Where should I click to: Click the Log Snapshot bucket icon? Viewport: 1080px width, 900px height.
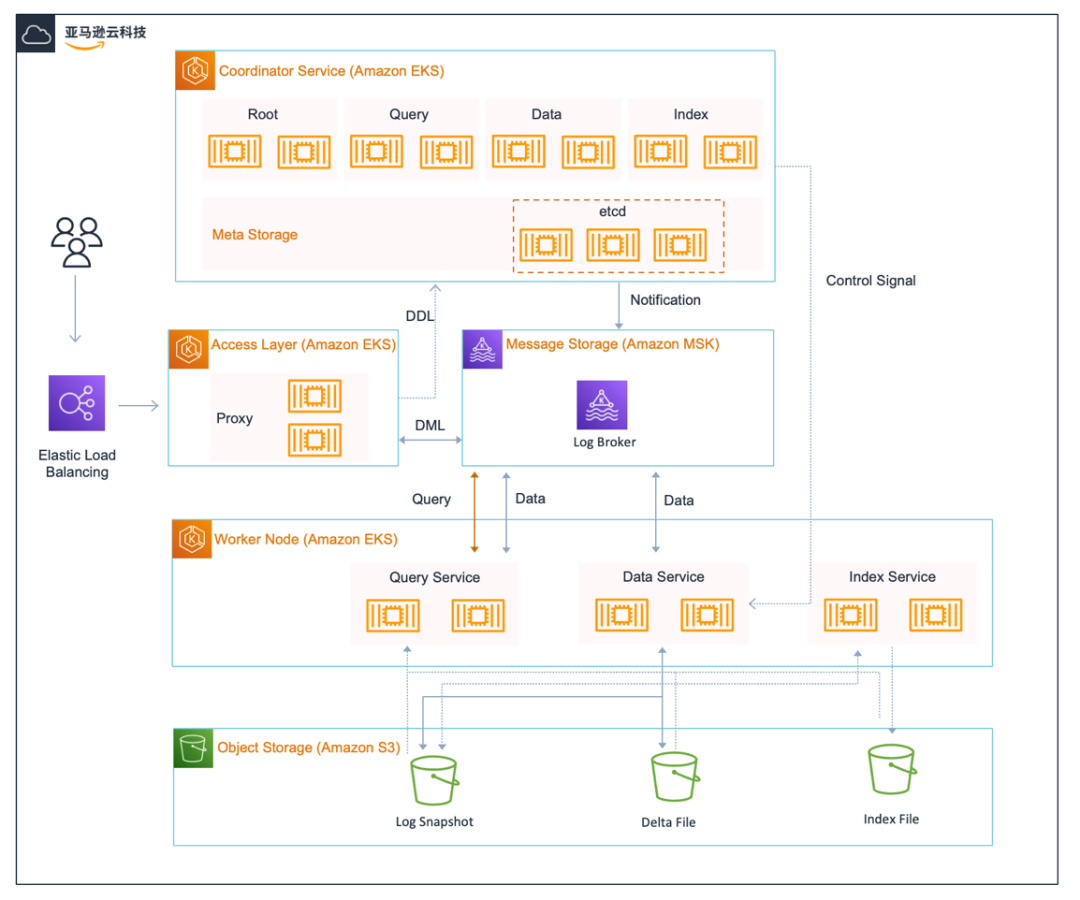(435, 780)
